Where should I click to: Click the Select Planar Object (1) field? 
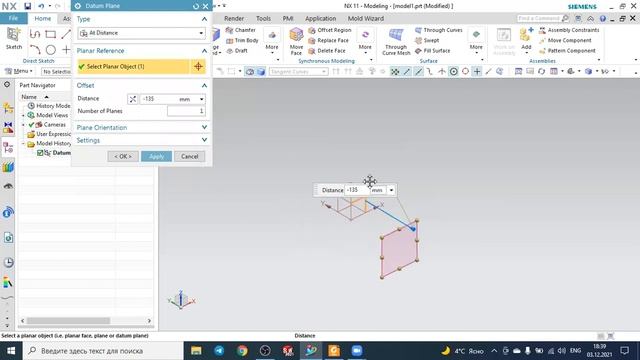[133, 67]
